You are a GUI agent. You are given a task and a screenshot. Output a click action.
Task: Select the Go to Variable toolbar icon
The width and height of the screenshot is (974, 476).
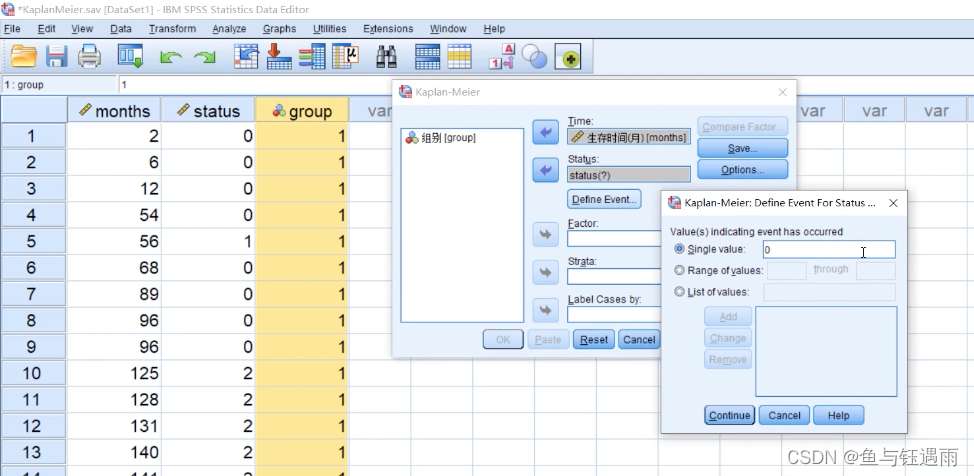click(279, 57)
